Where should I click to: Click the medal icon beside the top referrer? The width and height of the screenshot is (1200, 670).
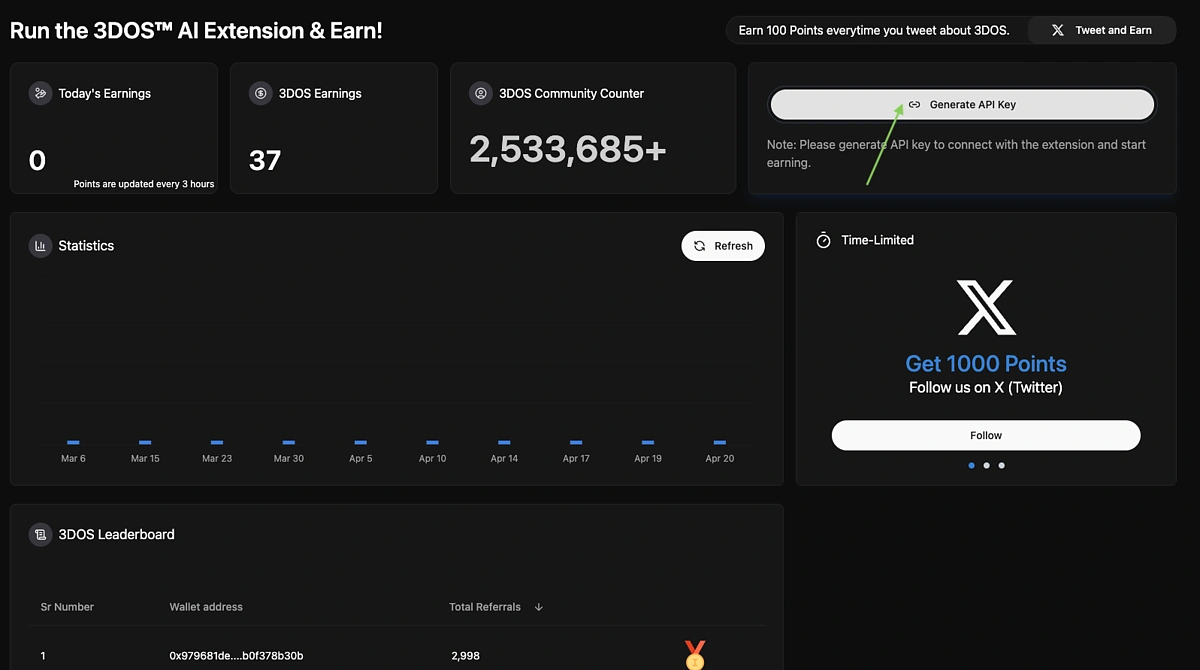tap(695, 655)
